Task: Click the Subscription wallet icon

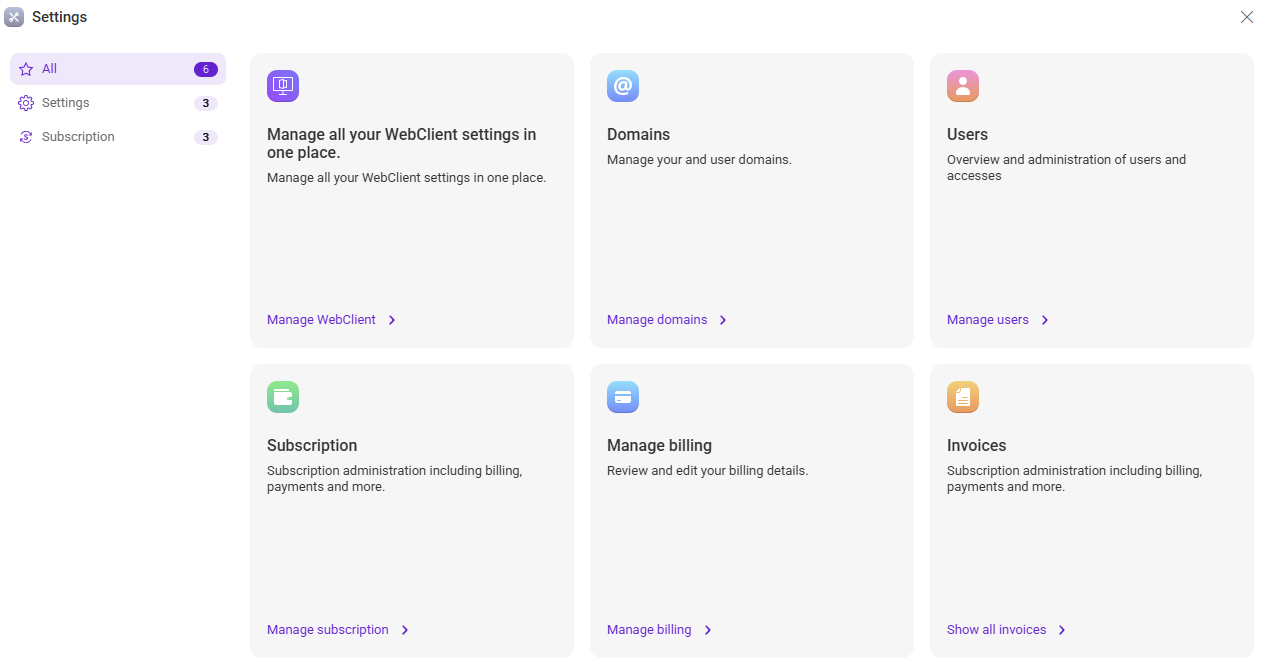Action: [283, 397]
